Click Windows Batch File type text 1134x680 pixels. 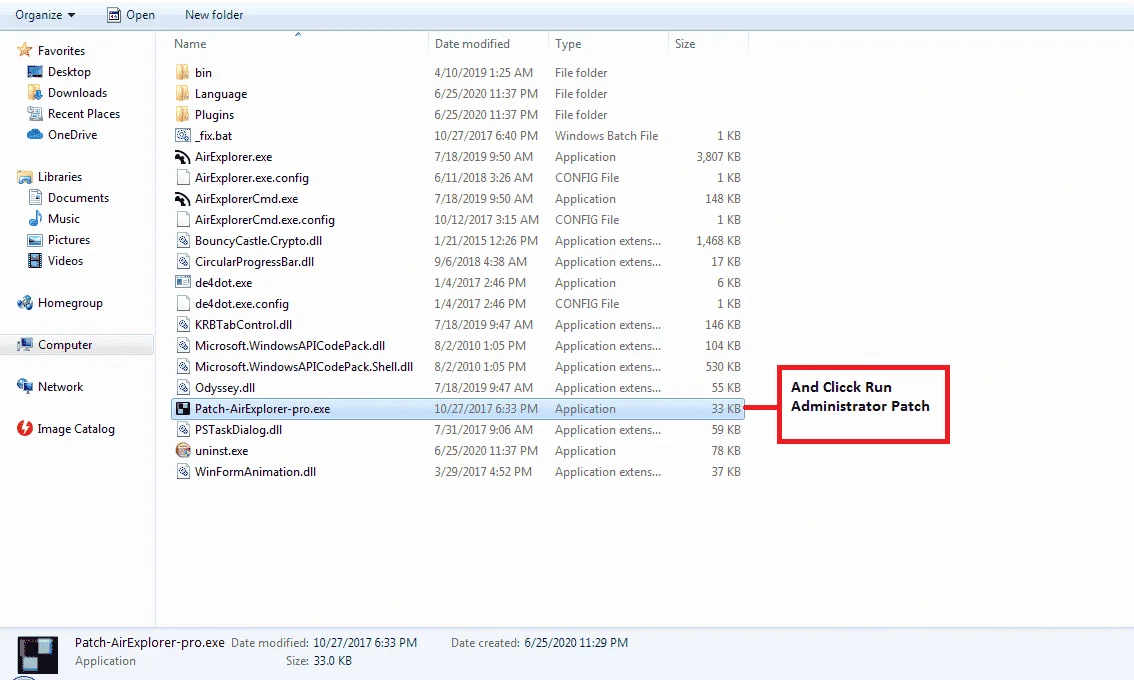pyautogui.click(x=606, y=135)
